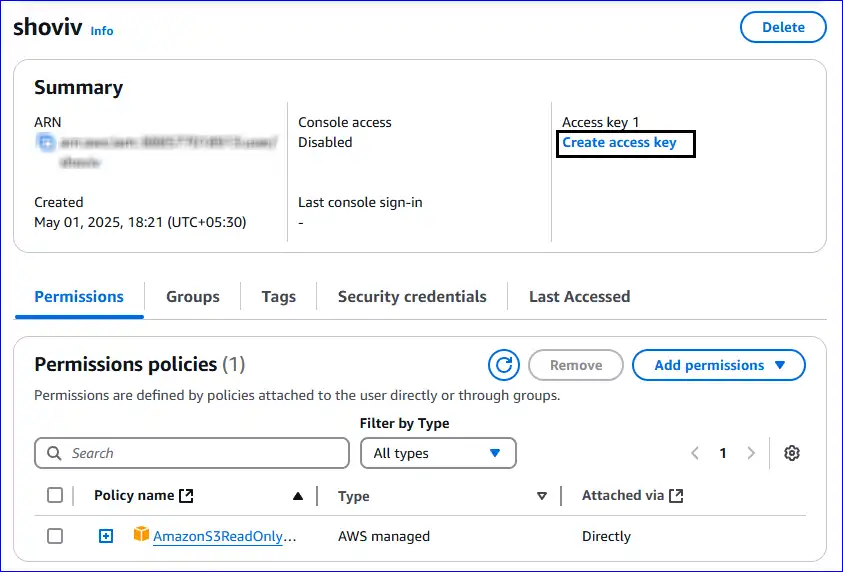
Task: Open the Filter by Type dropdown
Action: tap(438, 453)
